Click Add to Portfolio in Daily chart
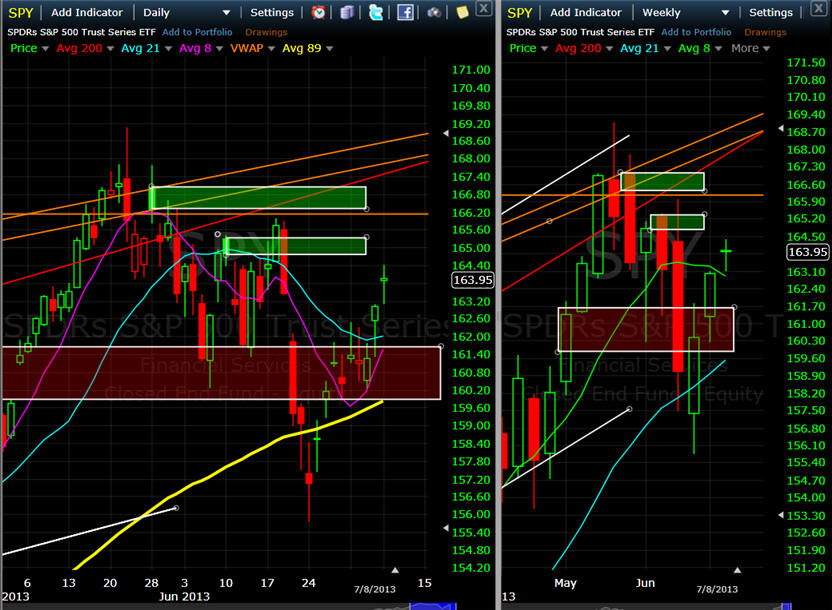 point(197,32)
